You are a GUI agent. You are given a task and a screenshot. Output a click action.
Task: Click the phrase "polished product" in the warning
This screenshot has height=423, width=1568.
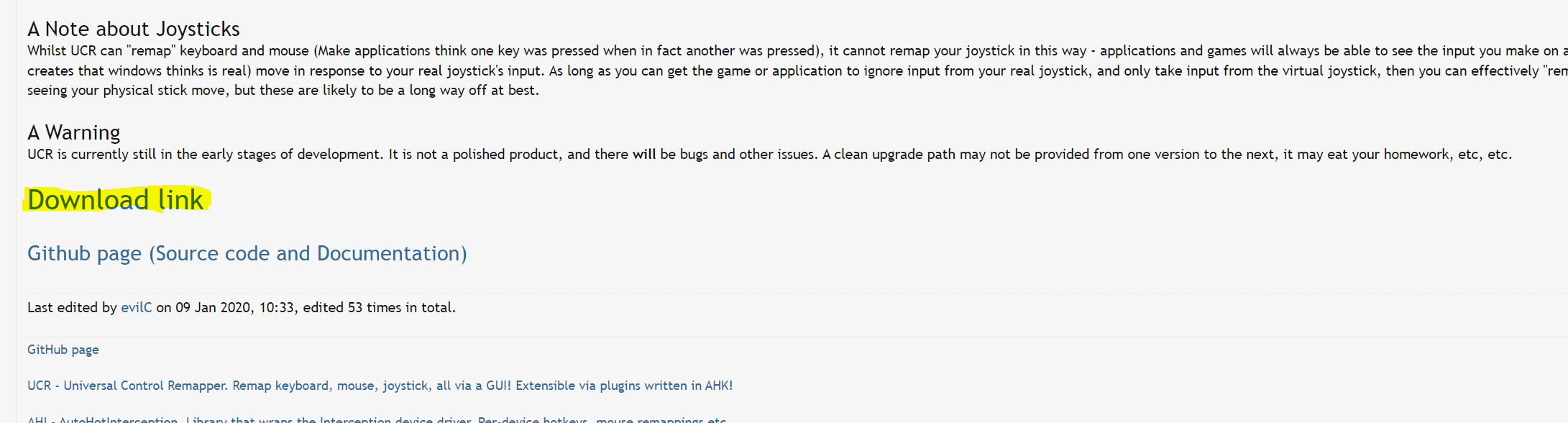[x=507, y=154]
